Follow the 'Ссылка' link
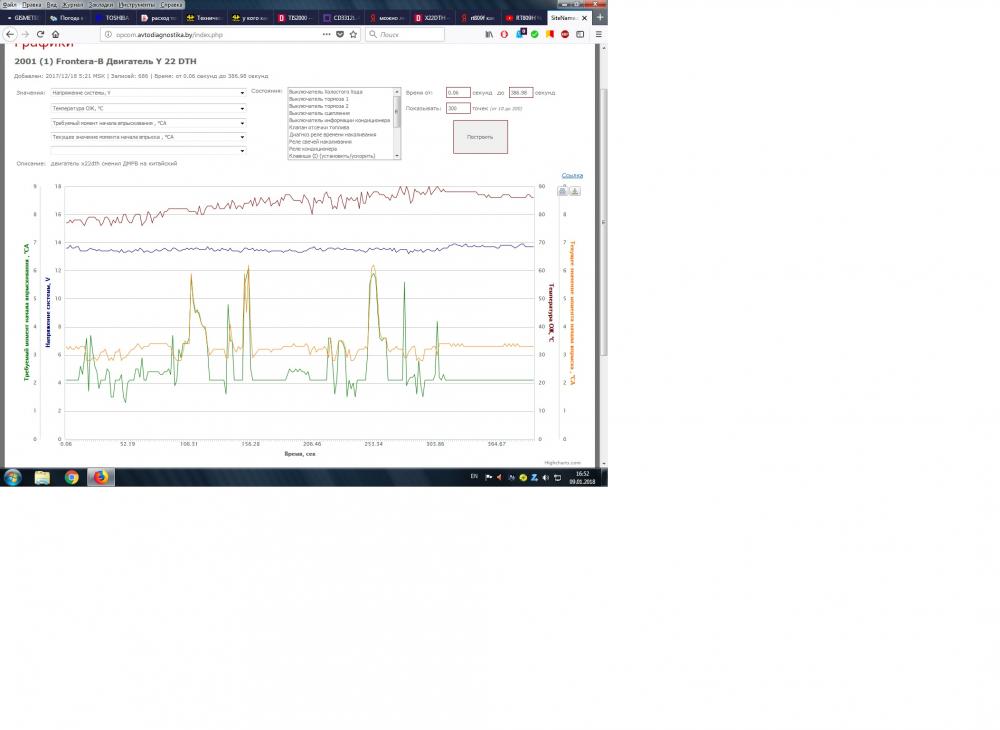 (571, 175)
